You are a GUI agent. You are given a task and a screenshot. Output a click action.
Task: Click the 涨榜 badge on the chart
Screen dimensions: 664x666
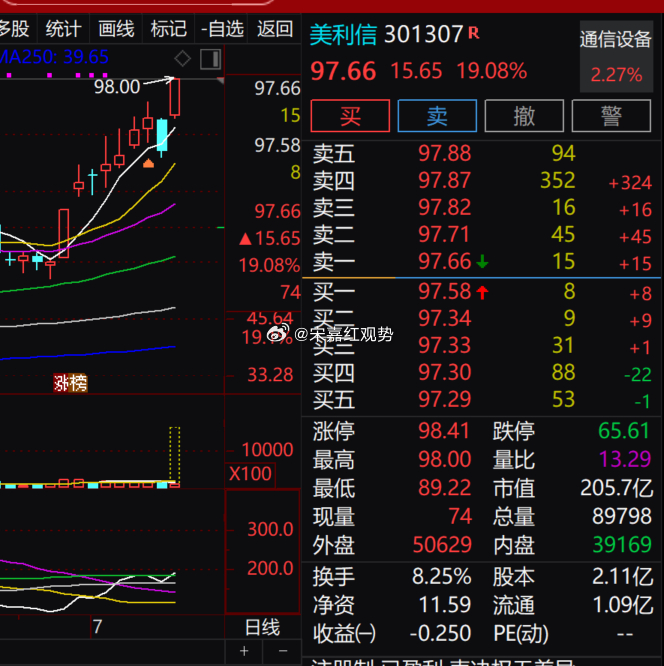[x=71, y=383]
